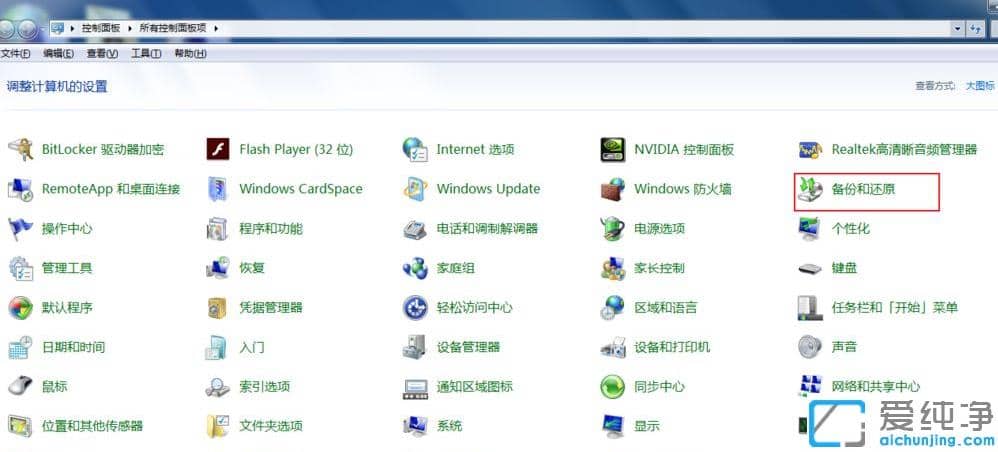
Task: Expand the 大图标 view mode dropdown
Action: pos(979,87)
